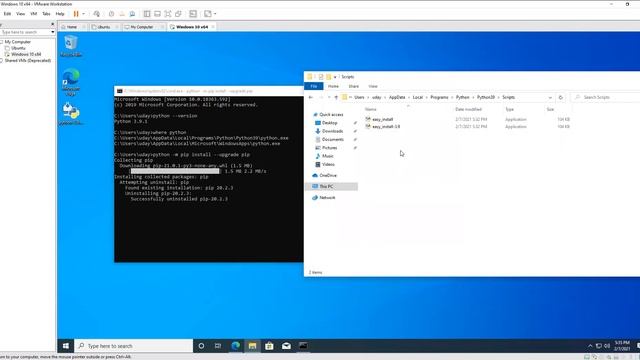Sort files by Date modified column
The width and height of the screenshot is (640, 360).
(x=469, y=109)
